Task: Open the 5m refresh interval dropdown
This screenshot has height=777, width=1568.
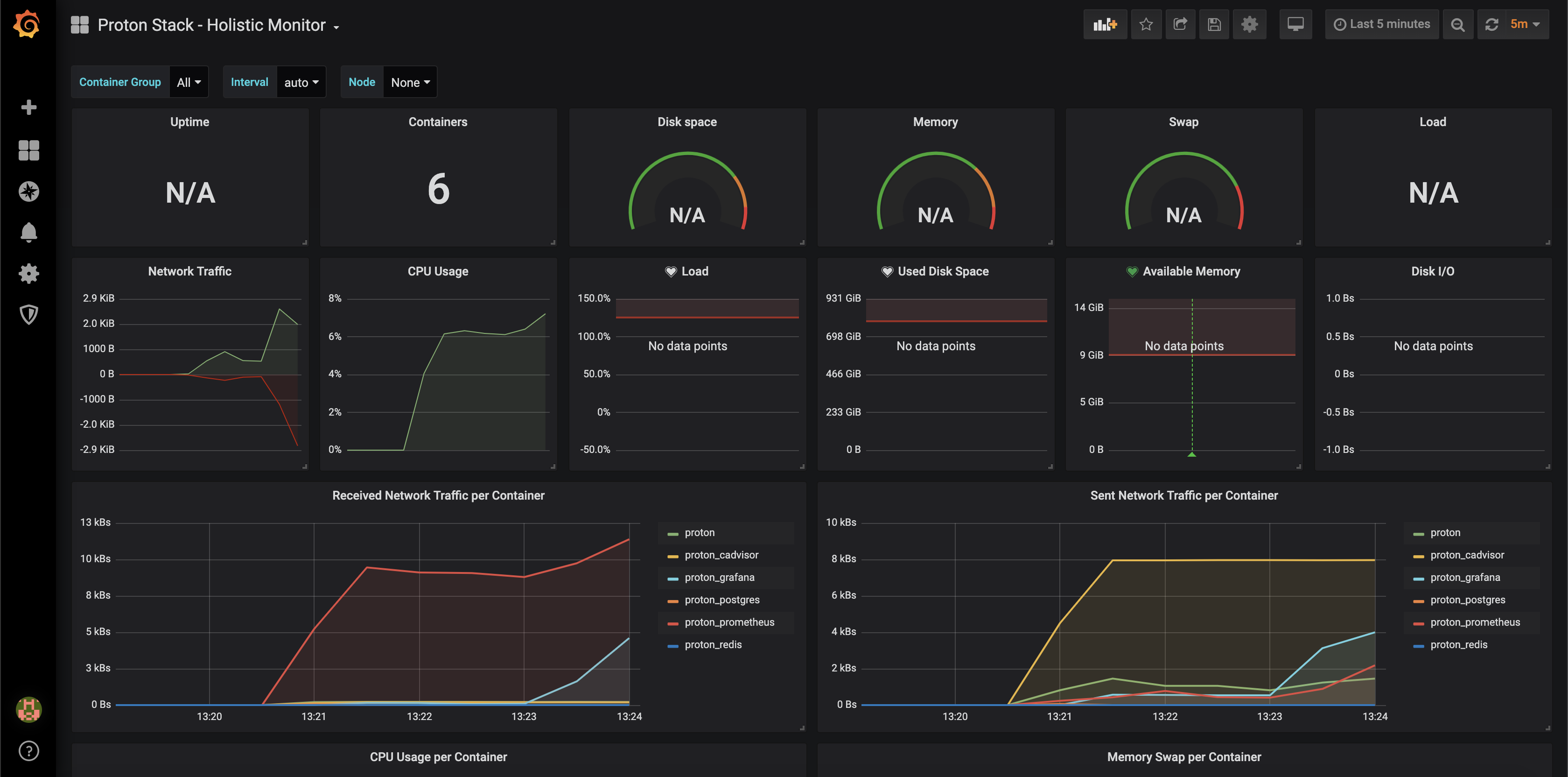Action: pyautogui.click(x=1526, y=24)
